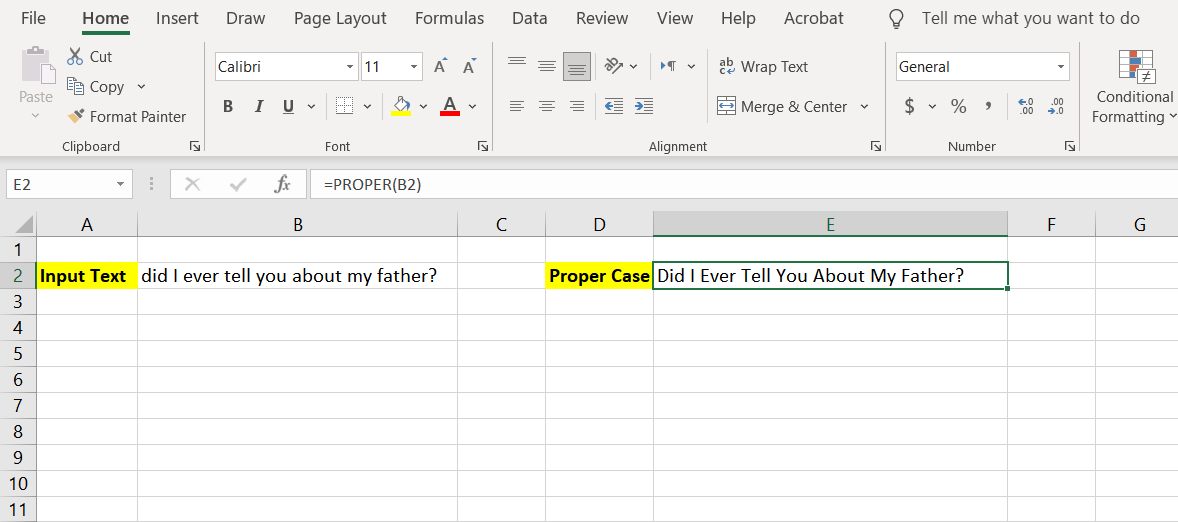Select the Proper Case cell D2

click(x=599, y=276)
